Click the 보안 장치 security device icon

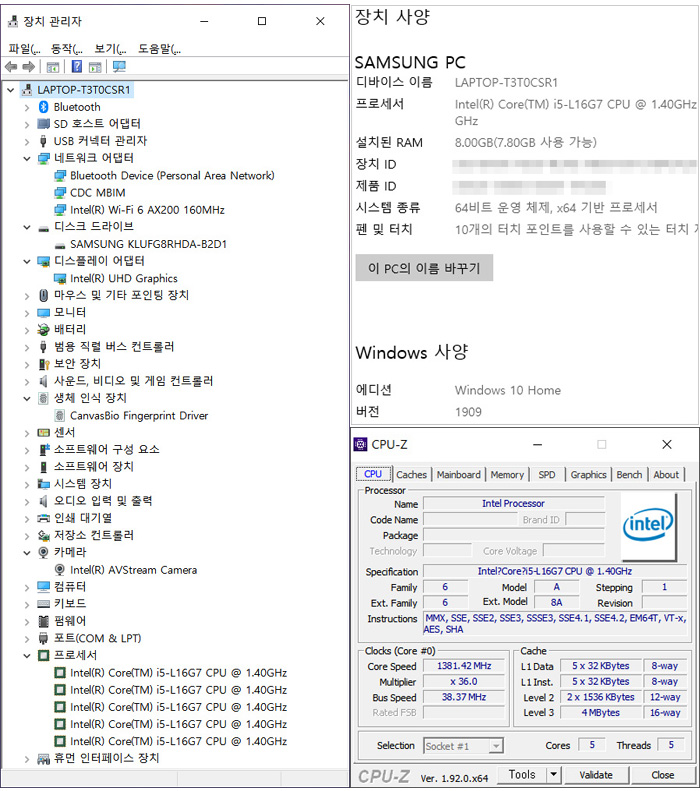[x=43, y=364]
